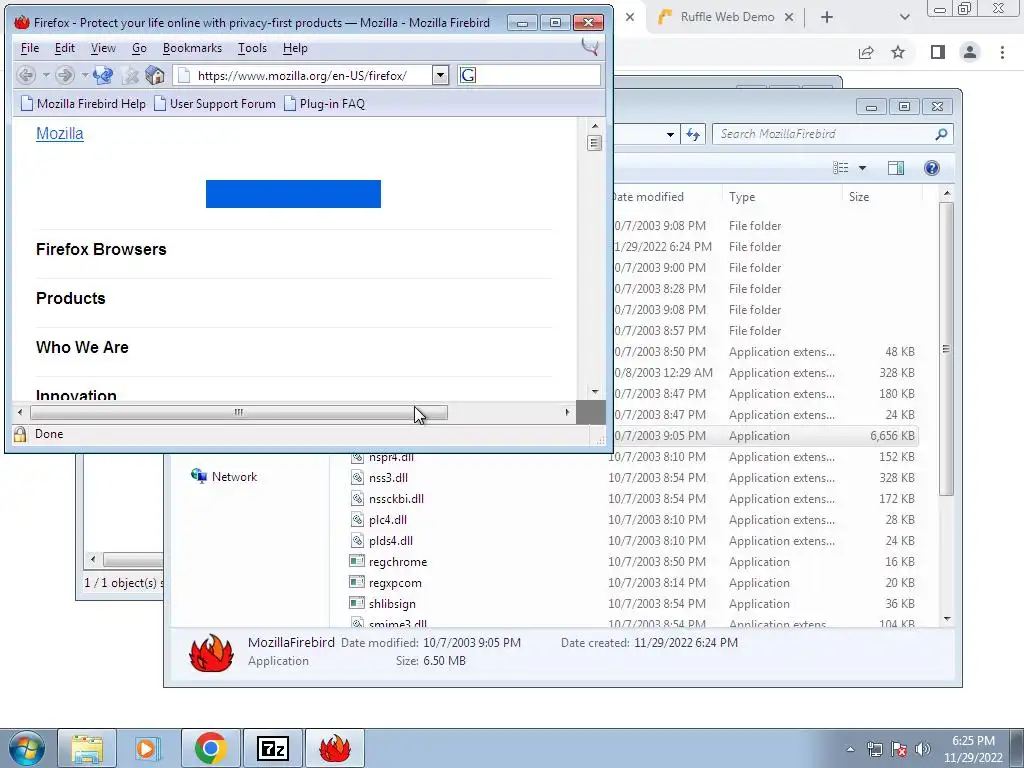The height and width of the screenshot is (768, 1024).
Task: Toggle the Chrome side panel icon
Action: (x=938, y=52)
